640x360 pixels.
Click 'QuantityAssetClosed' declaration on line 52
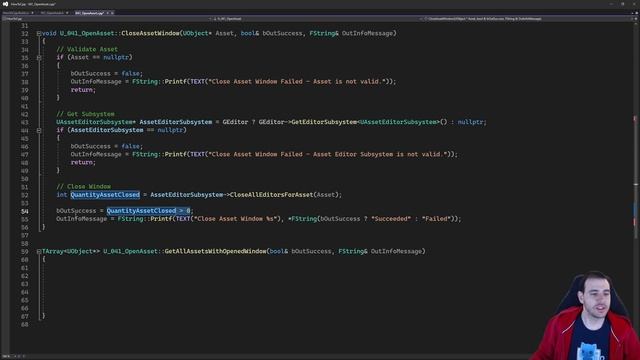(x=105, y=195)
